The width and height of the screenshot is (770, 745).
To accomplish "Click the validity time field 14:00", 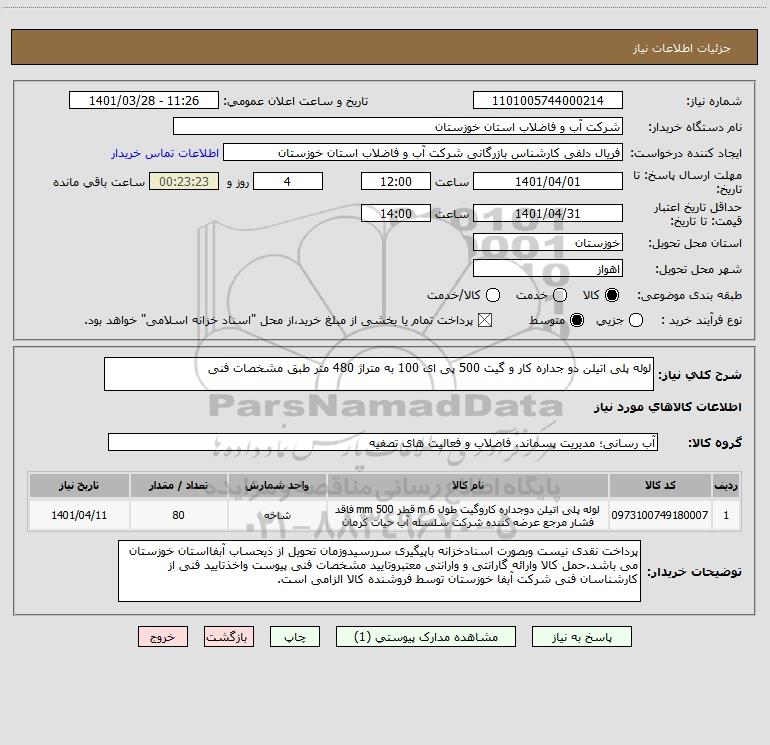I will (x=396, y=213).
